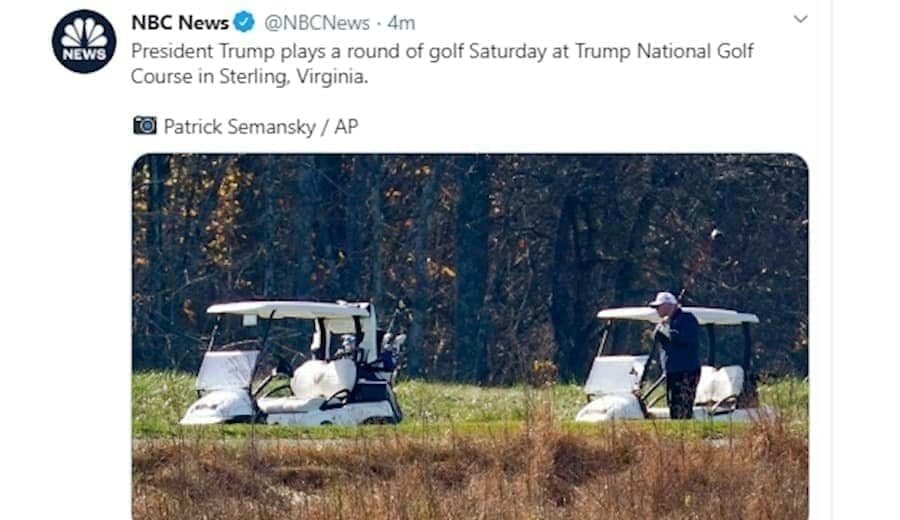Click the 4m tweet timestamp
Image resolution: width=900 pixels, height=520 pixels.
(x=401, y=22)
